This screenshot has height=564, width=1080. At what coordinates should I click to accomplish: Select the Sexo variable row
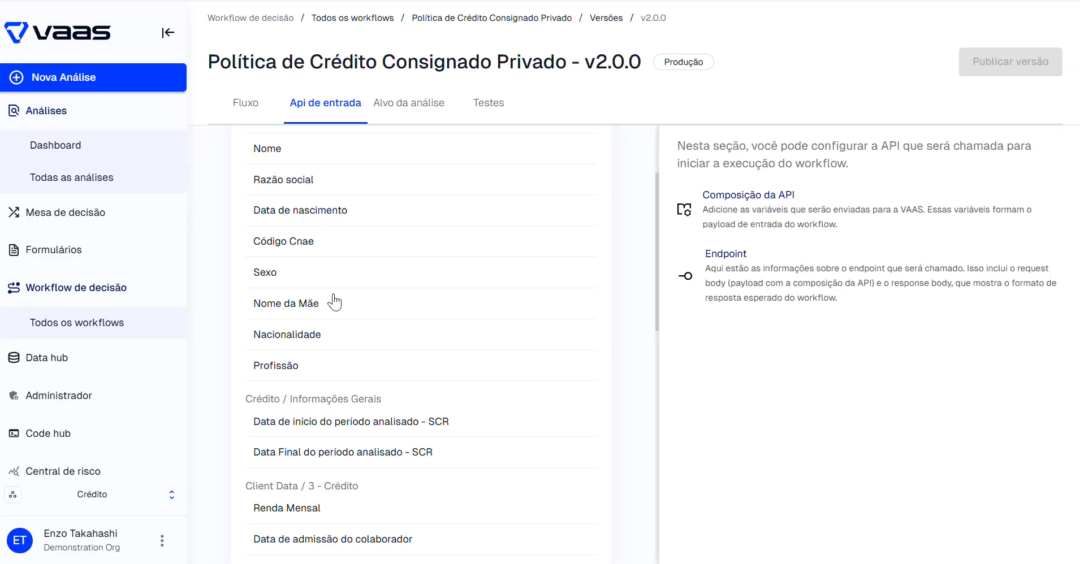click(421, 272)
